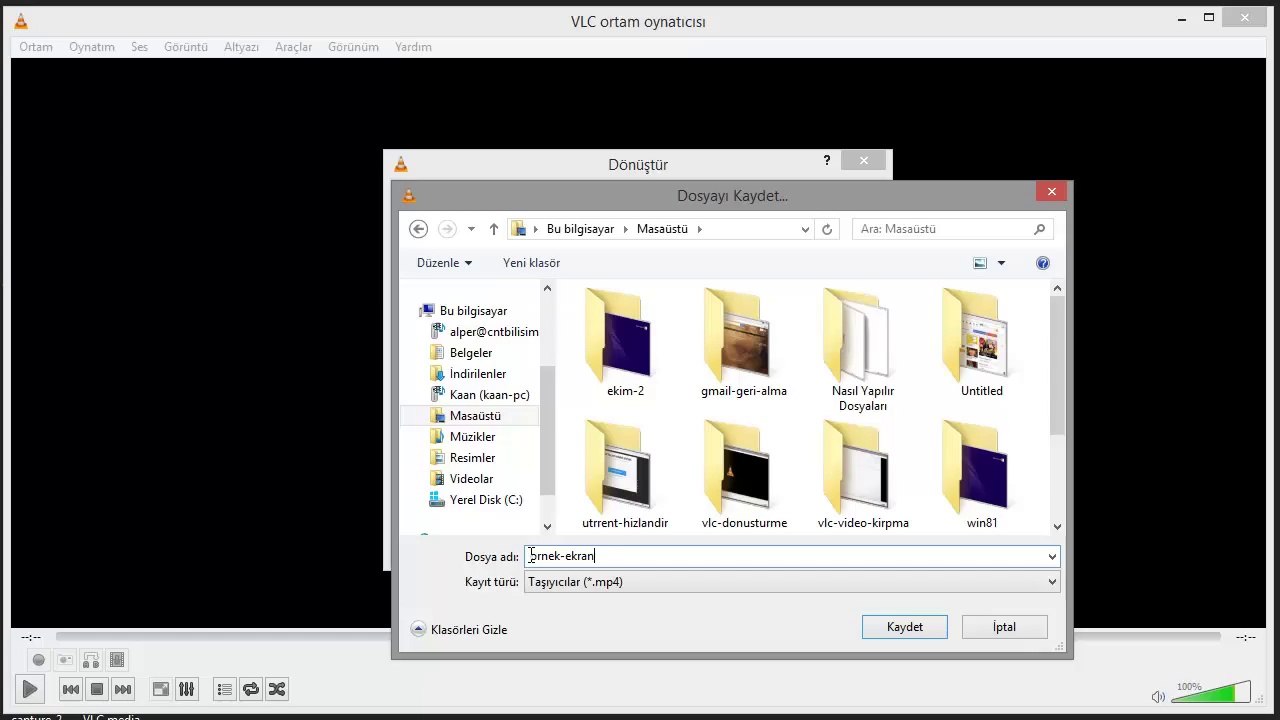Select Kaan (kaan-pc) in the sidebar
The image size is (1280, 720).
[x=489, y=395]
